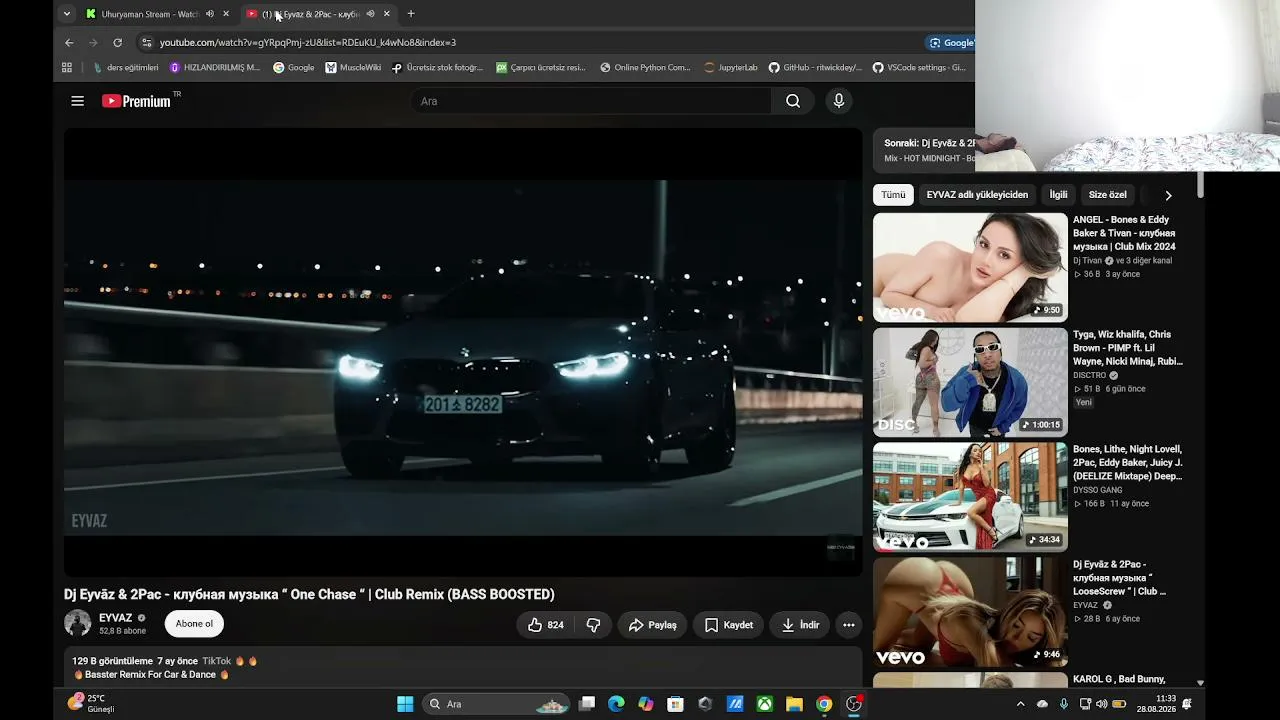Click the Windows taskbar search box

click(498, 704)
